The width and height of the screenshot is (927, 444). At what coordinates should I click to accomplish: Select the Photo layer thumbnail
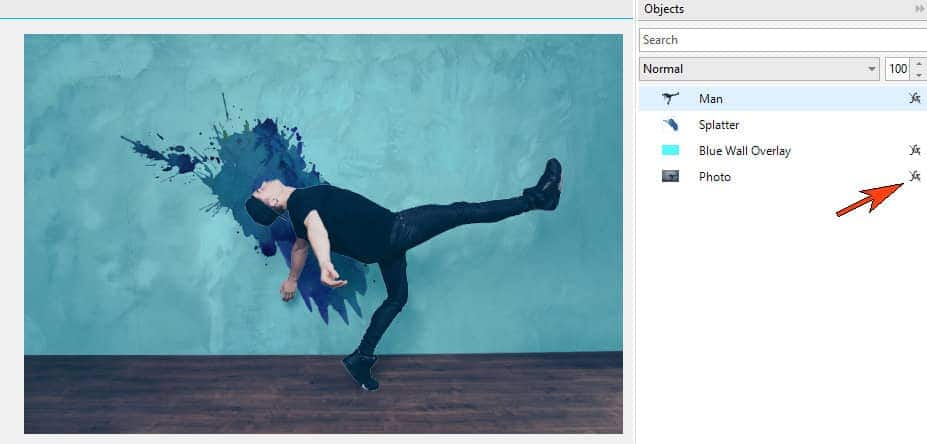[x=670, y=176]
